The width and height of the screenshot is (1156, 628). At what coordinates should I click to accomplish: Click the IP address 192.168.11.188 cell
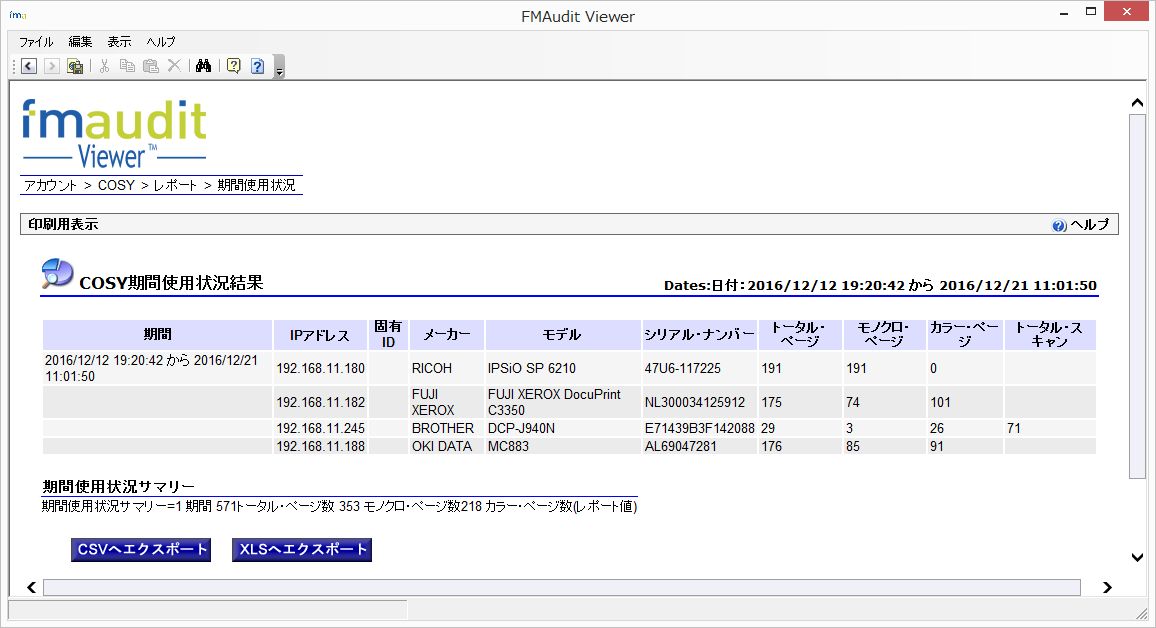click(321, 447)
